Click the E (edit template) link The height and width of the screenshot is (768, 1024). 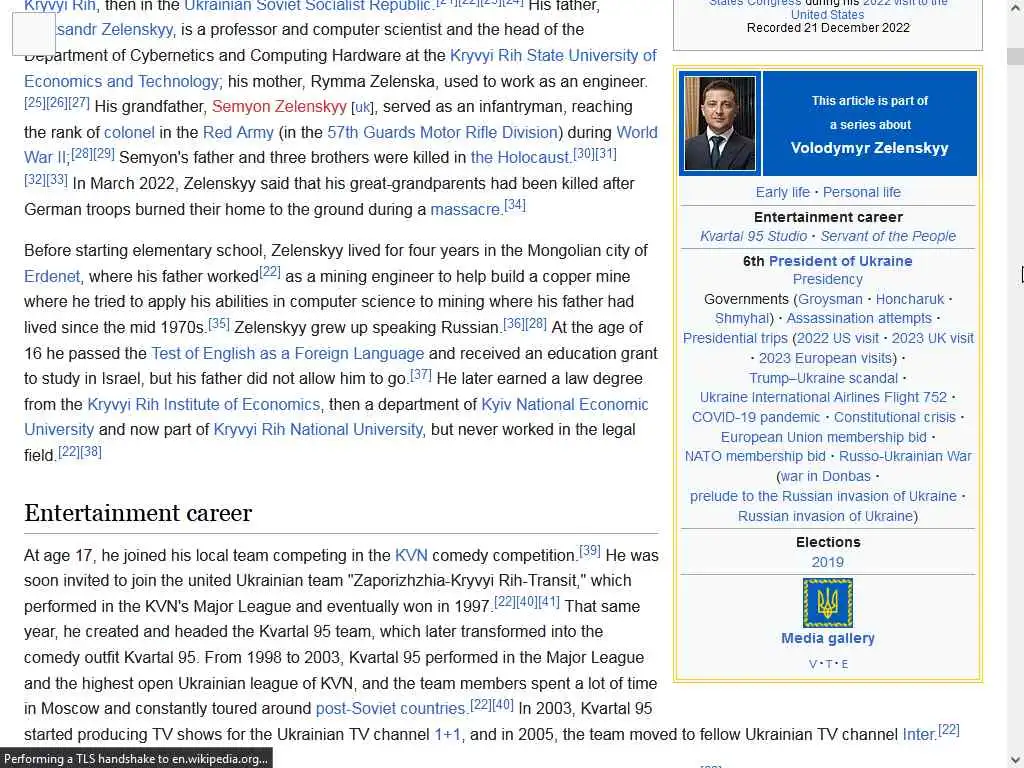coord(844,664)
